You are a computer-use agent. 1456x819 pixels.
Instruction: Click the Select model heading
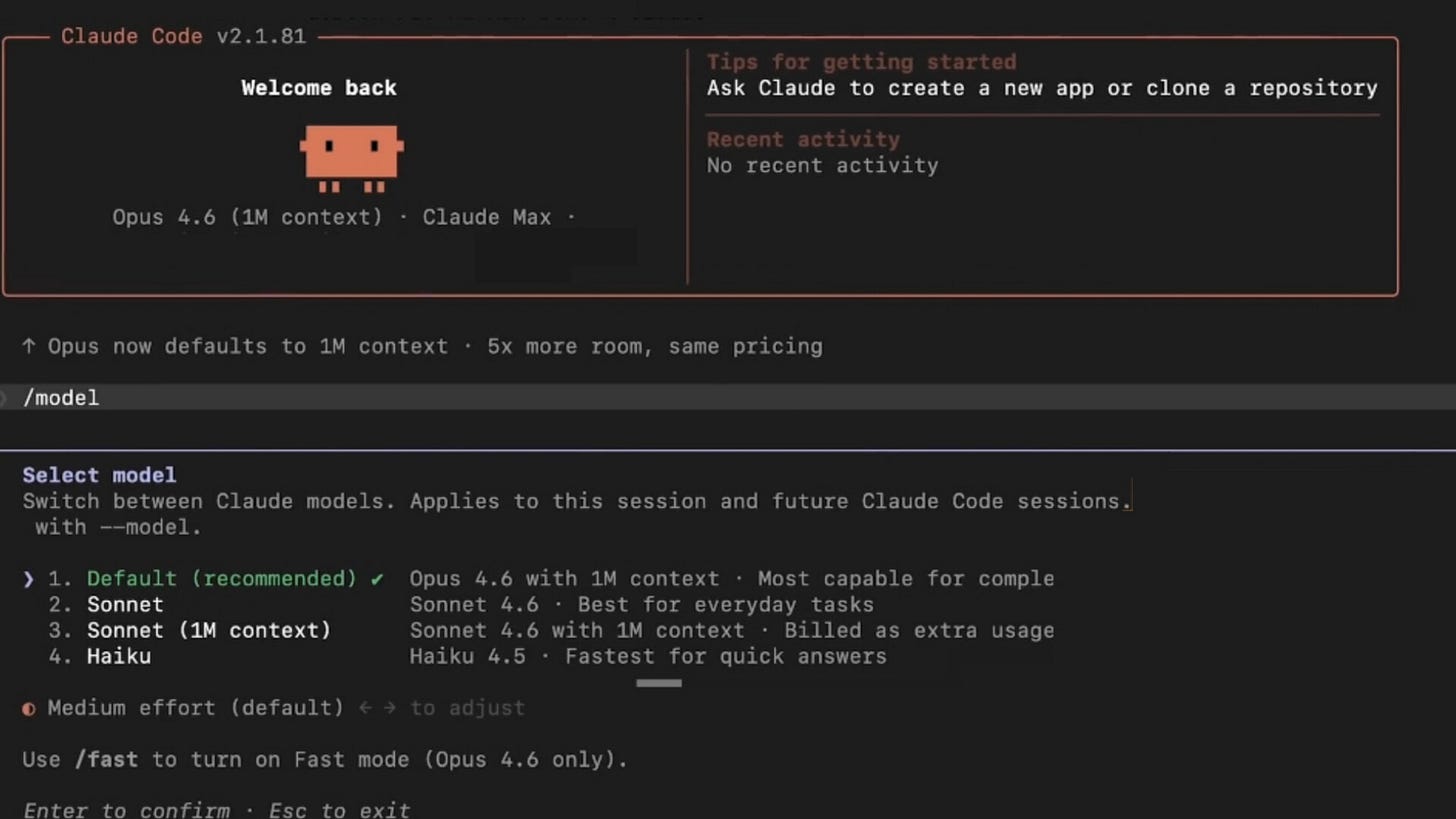(99, 475)
